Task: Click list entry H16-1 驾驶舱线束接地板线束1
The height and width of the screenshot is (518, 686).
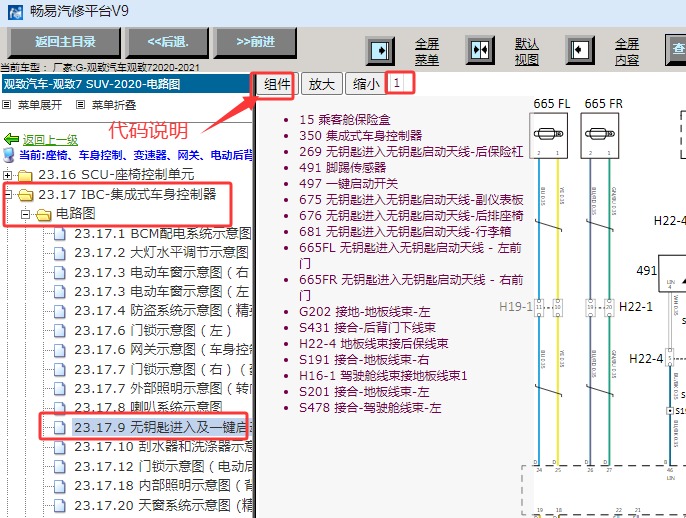Action: pyautogui.click(x=383, y=376)
